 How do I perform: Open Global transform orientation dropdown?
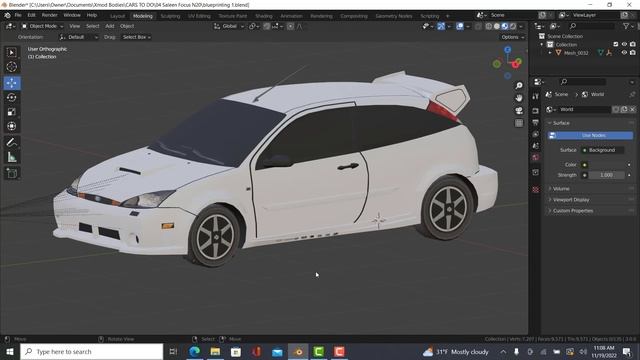tap(229, 26)
